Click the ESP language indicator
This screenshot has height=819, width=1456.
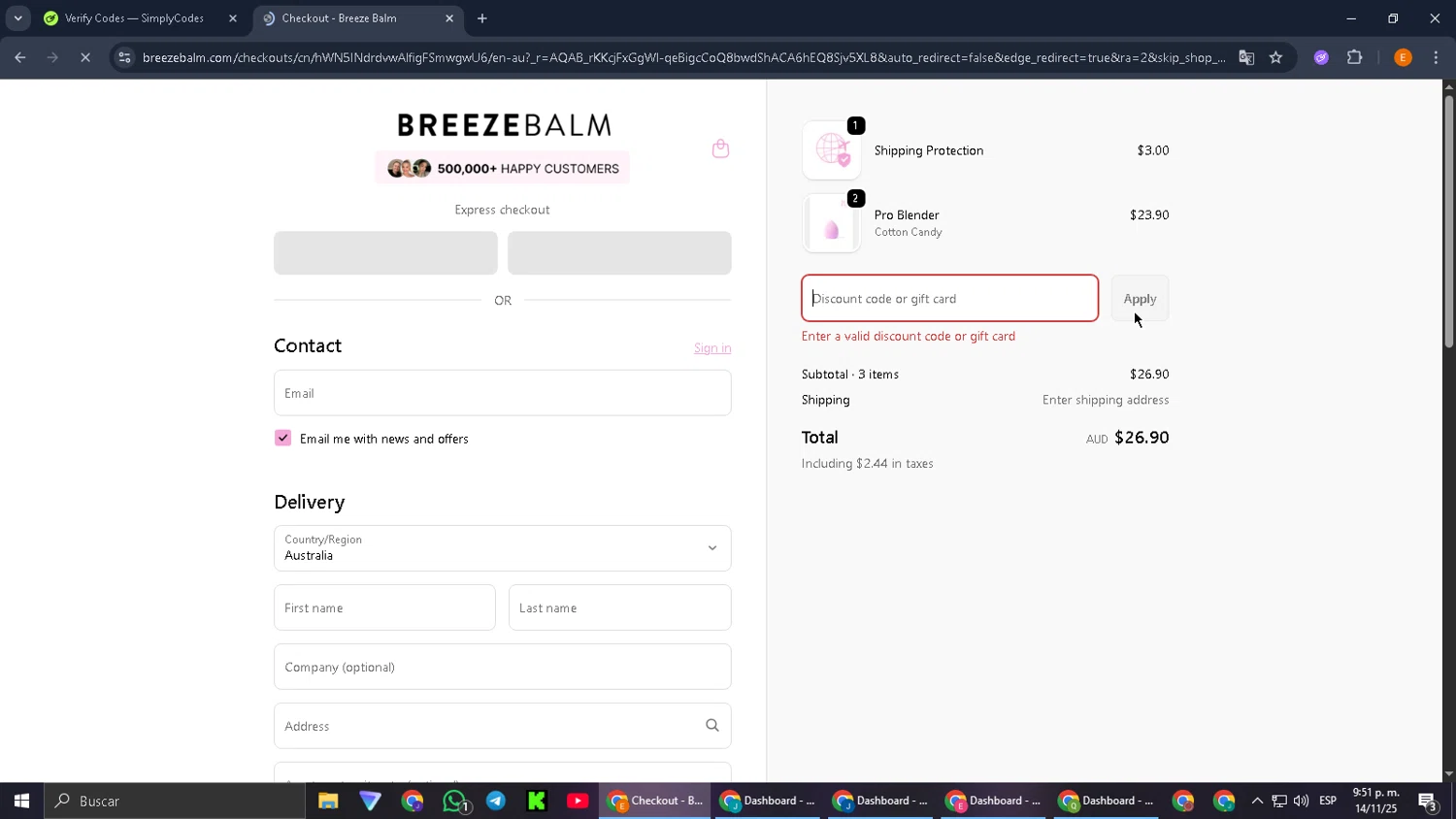tap(1328, 801)
